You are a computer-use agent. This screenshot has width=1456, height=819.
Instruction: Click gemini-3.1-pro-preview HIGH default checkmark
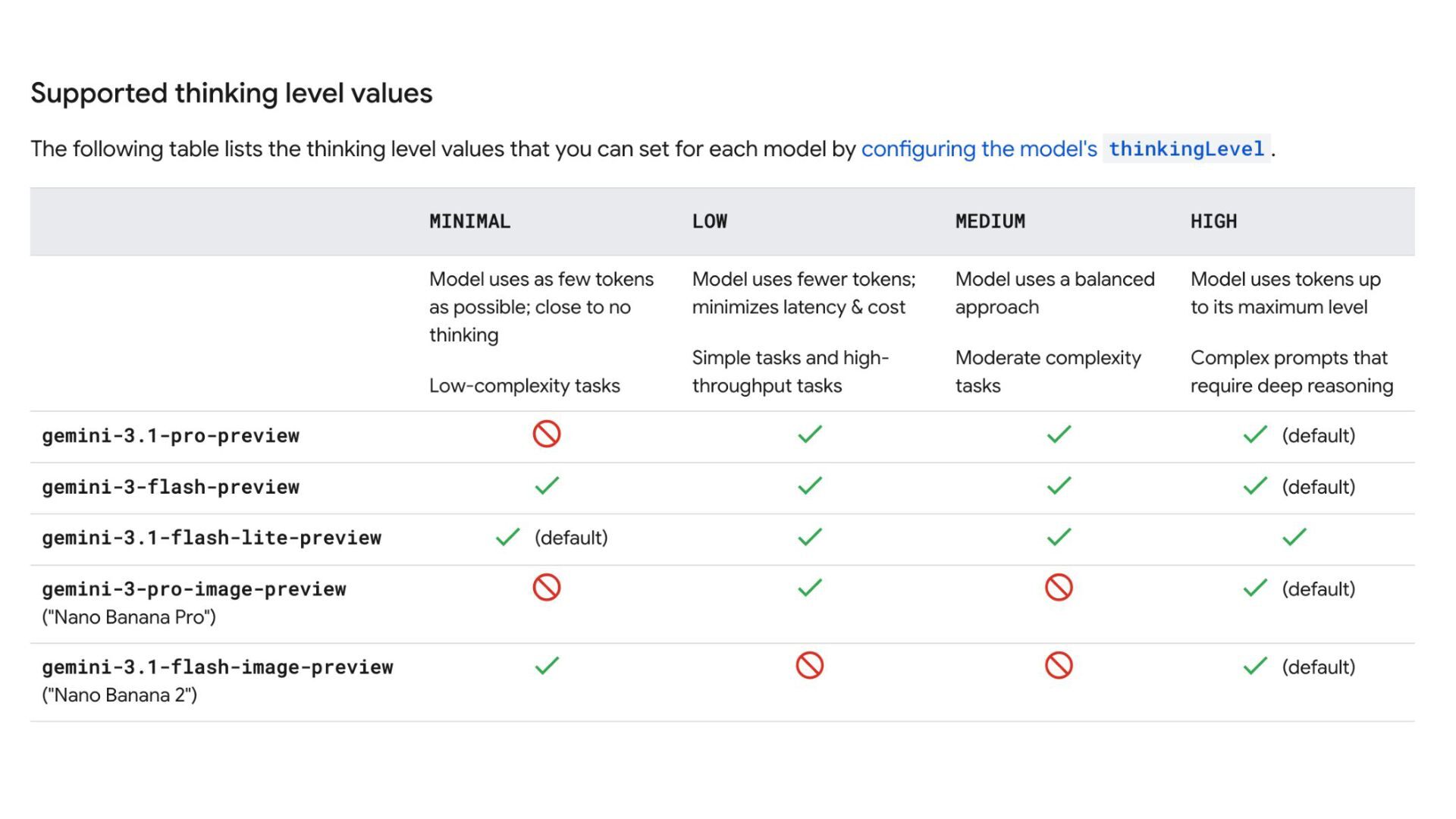(x=1255, y=435)
